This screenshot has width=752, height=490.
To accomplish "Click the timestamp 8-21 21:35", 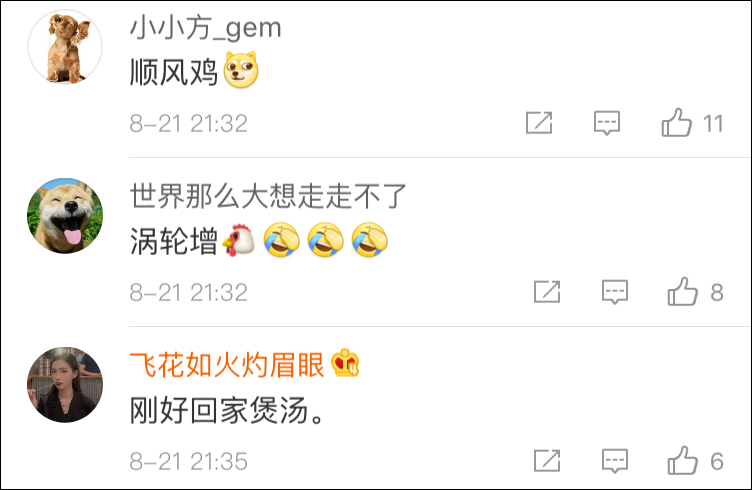I will pos(188,461).
